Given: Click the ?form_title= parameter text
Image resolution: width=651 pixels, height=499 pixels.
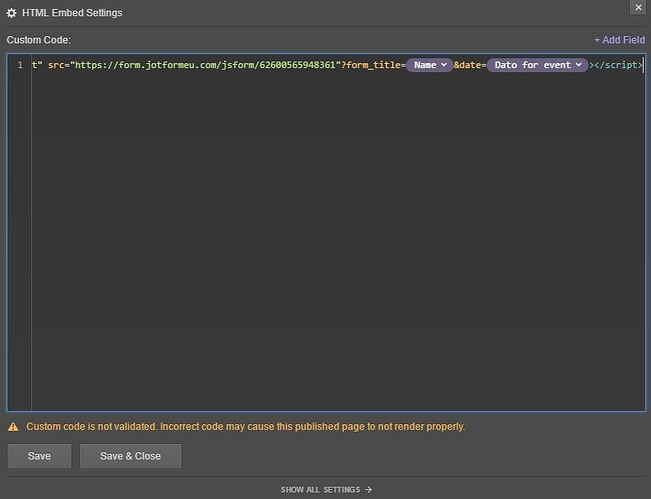Looking at the screenshot, I should click(373, 65).
